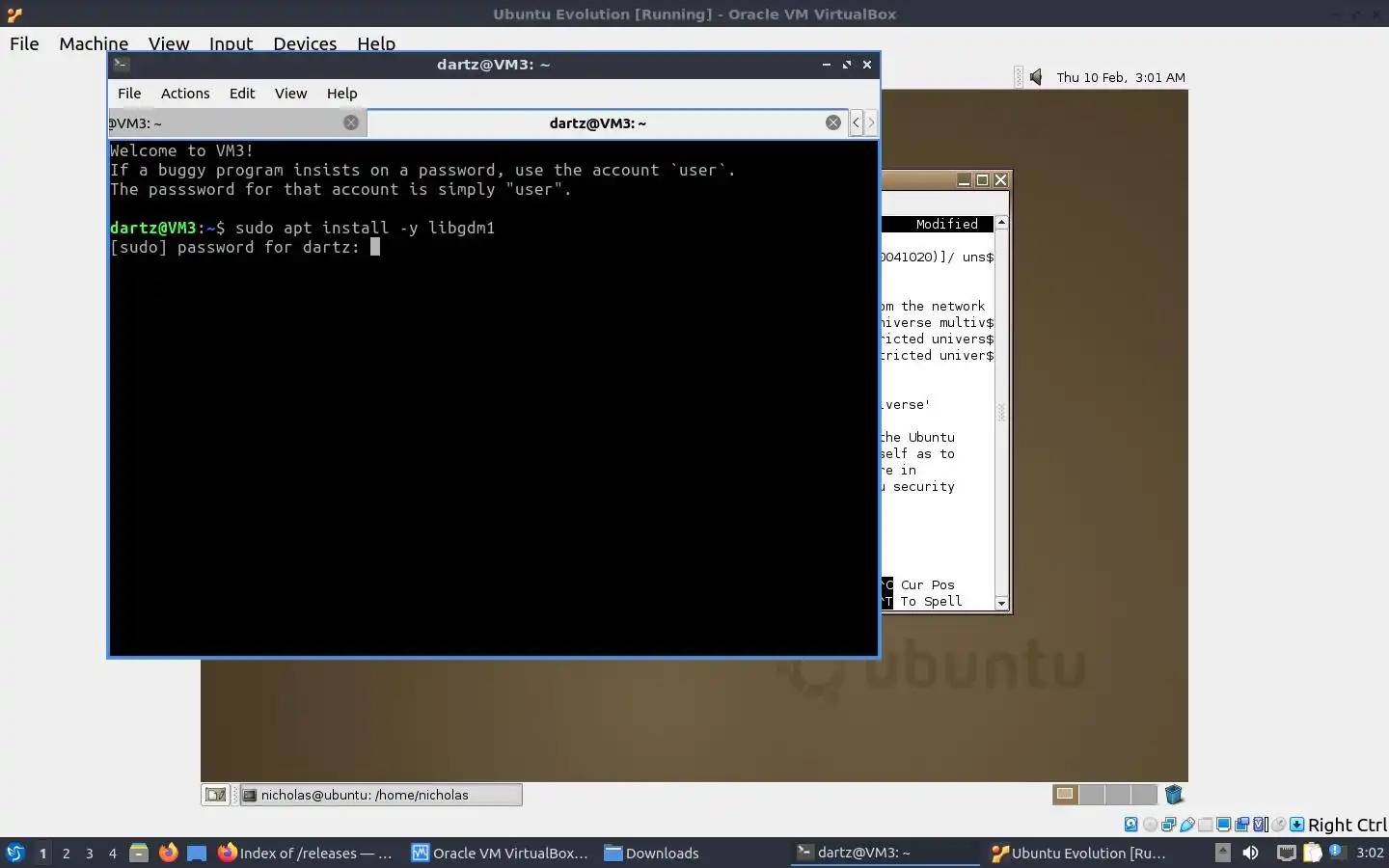The image size is (1389, 868).
Task: Switch to host workspace 4
Action: (112, 853)
